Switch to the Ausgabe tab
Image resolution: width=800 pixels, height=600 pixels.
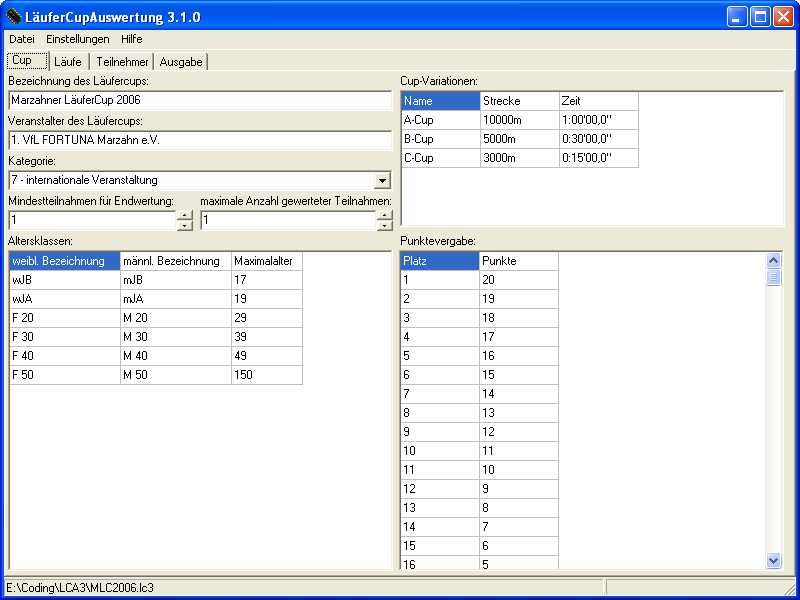181,62
